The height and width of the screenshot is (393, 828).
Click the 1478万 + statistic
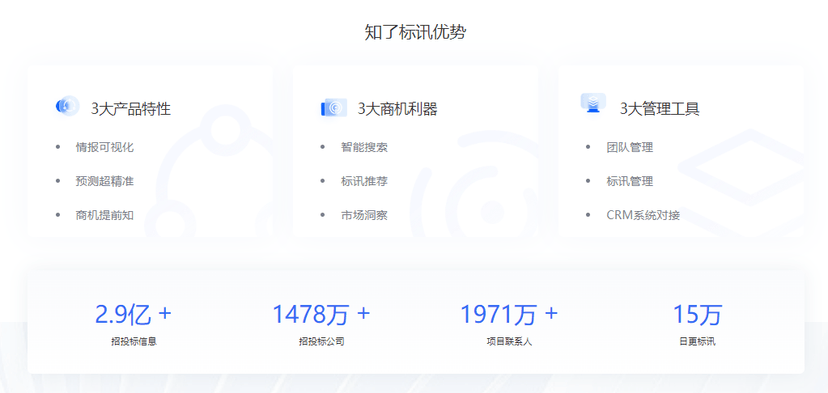click(321, 314)
